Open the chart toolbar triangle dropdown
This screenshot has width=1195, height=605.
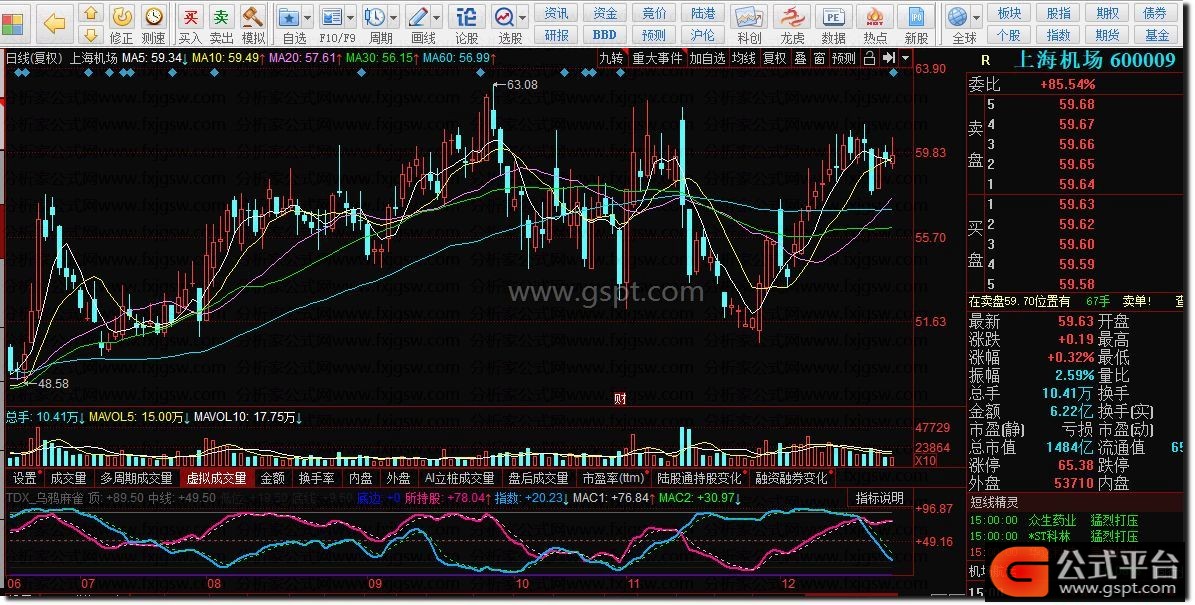pyautogui.click(x=905, y=58)
